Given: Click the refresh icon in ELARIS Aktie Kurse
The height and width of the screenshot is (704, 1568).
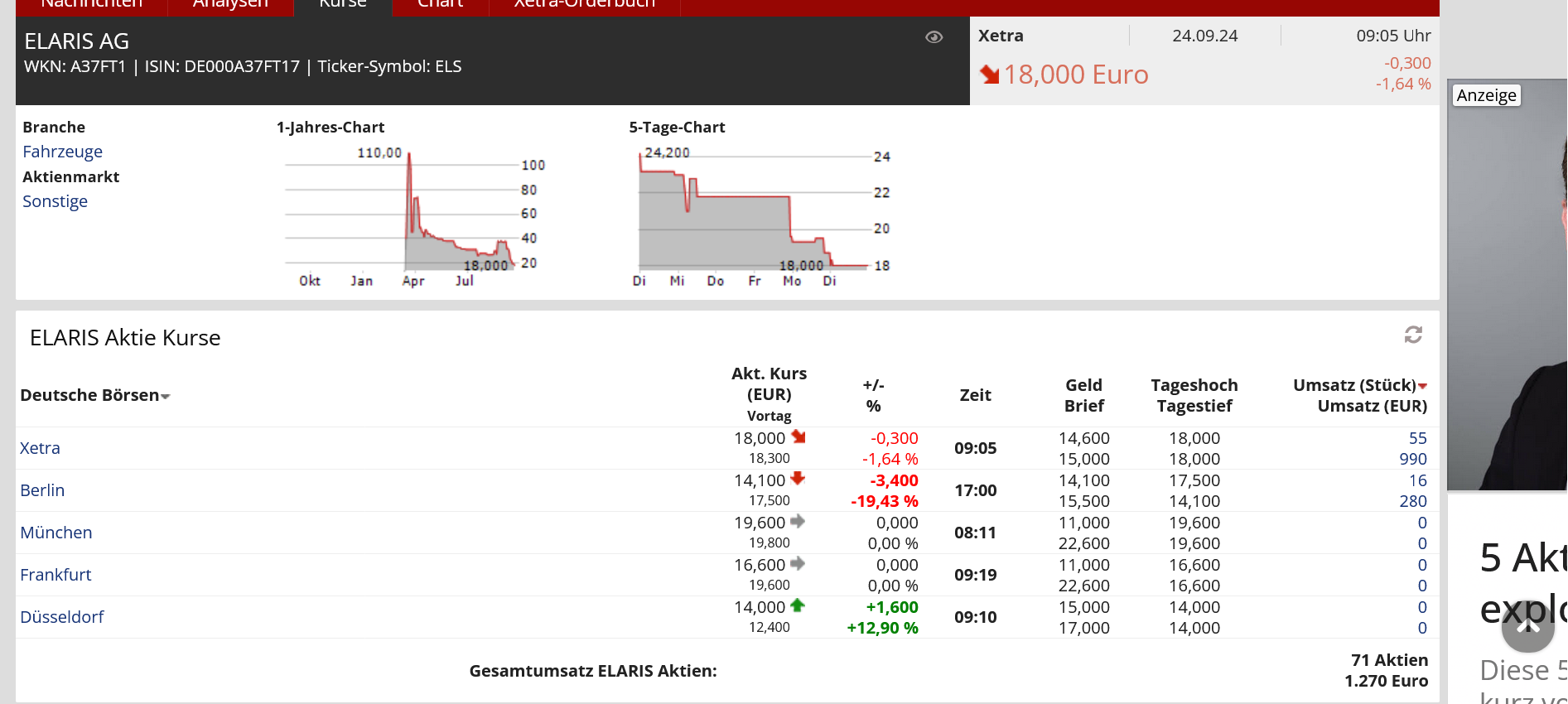Looking at the screenshot, I should tap(1413, 335).
